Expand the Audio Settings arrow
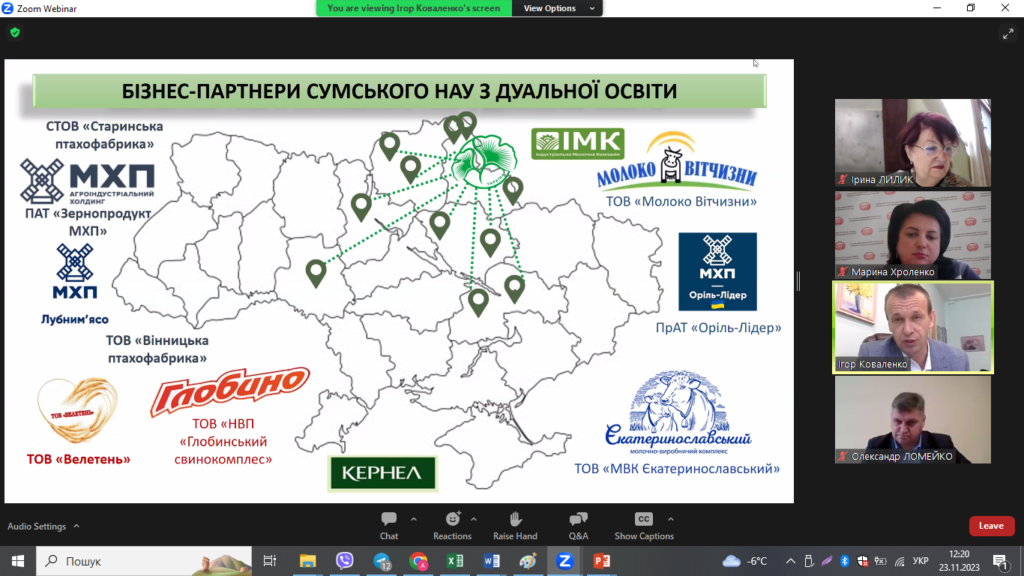The height and width of the screenshot is (576, 1024). point(76,526)
